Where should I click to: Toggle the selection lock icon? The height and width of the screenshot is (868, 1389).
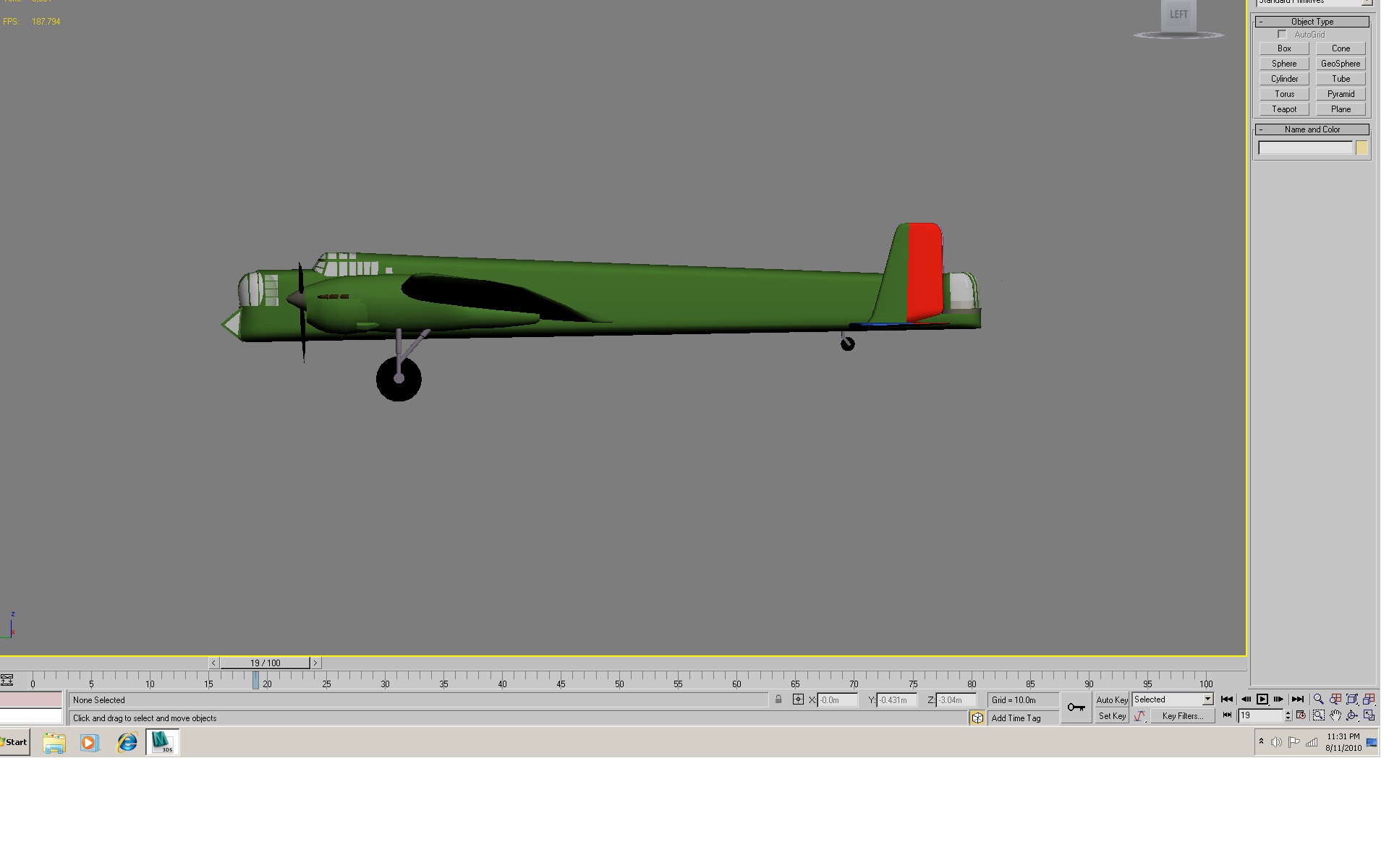point(778,699)
